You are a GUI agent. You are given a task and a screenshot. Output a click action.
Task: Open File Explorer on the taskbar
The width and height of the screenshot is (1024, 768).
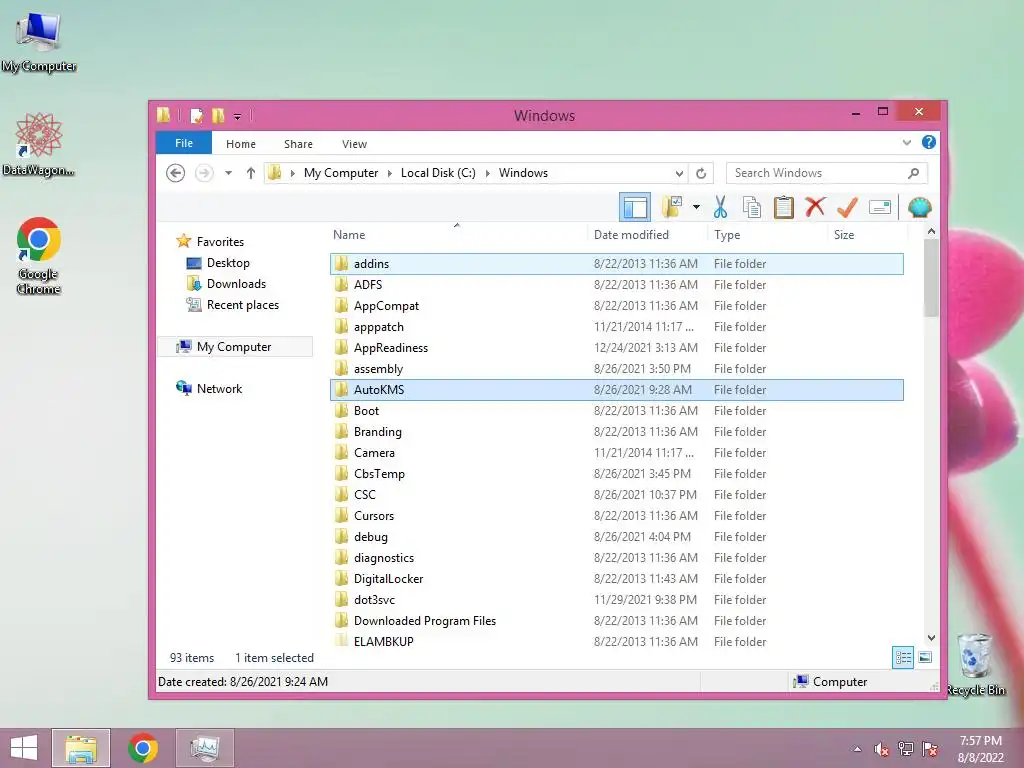[81, 748]
